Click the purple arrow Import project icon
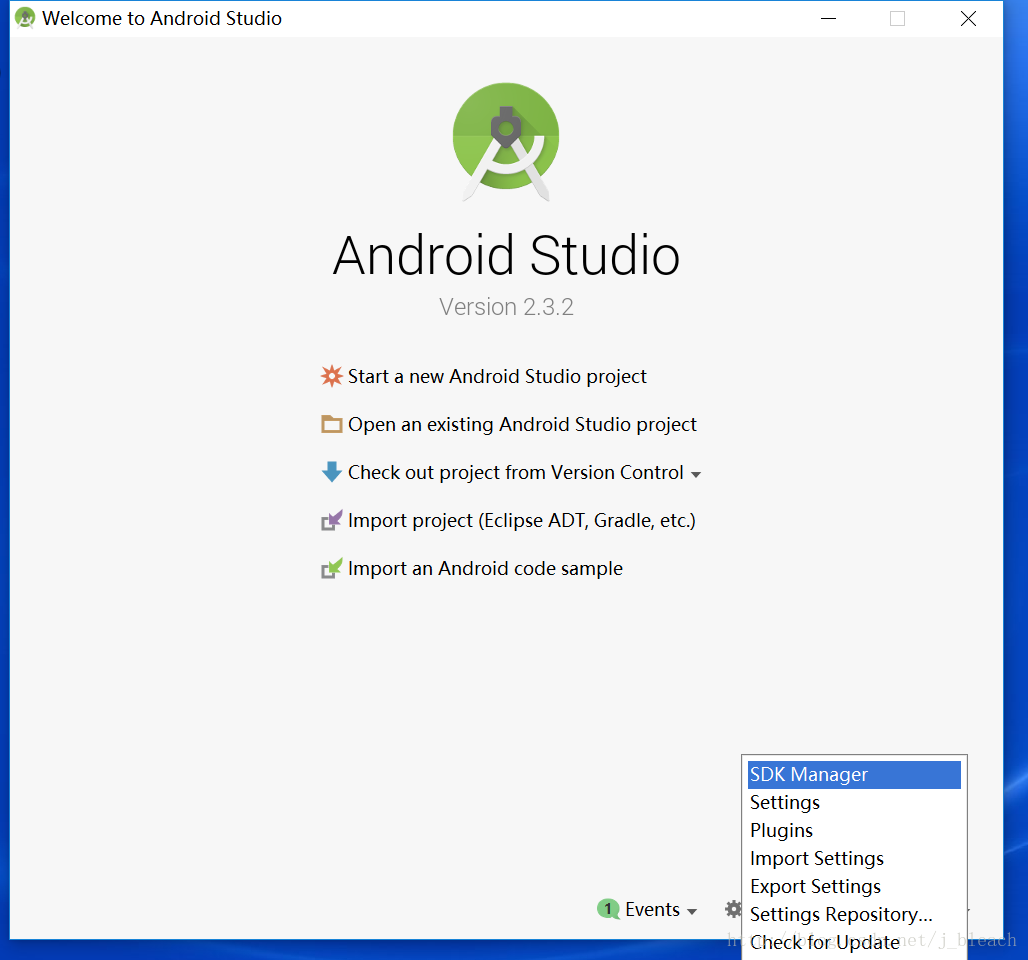Image resolution: width=1028 pixels, height=960 pixels. [x=332, y=520]
